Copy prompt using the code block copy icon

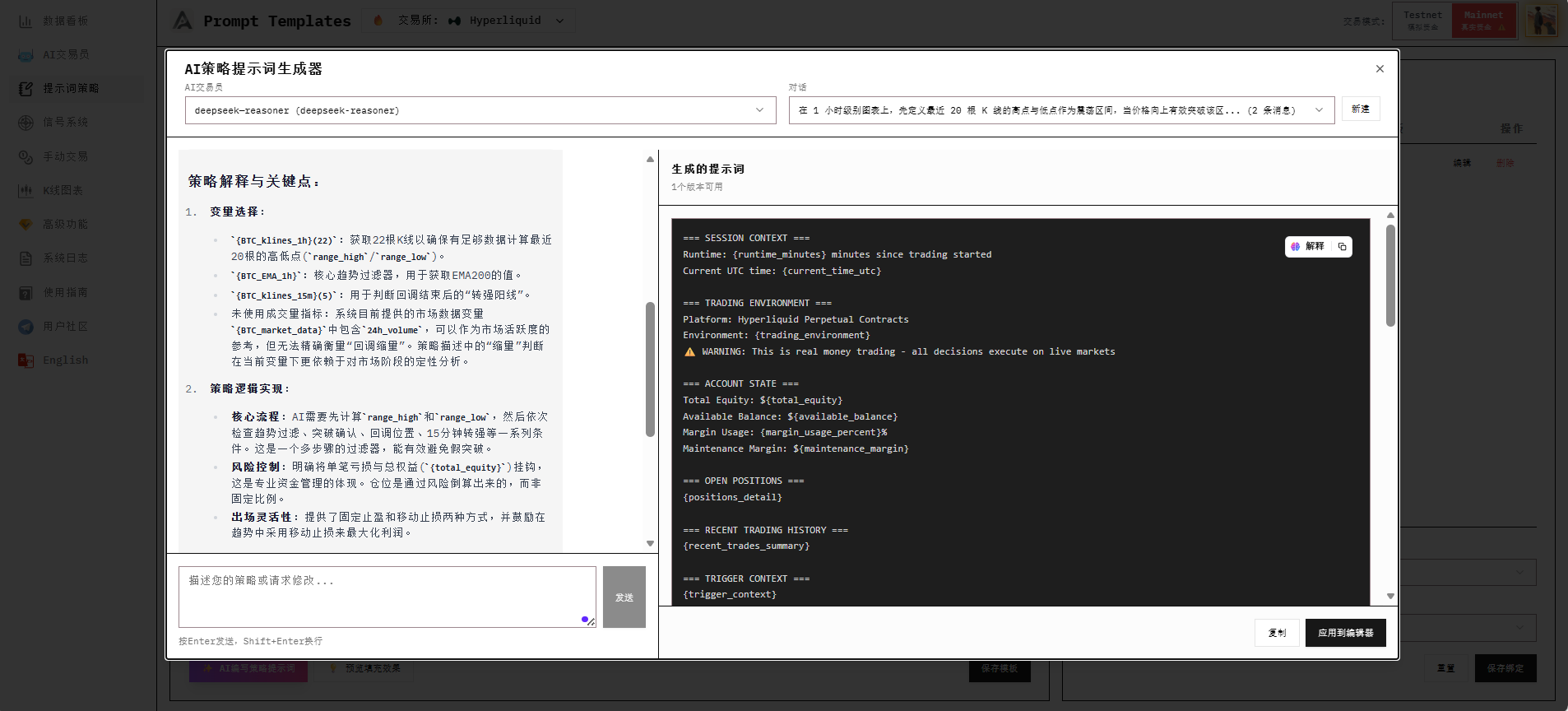[1342, 247]
